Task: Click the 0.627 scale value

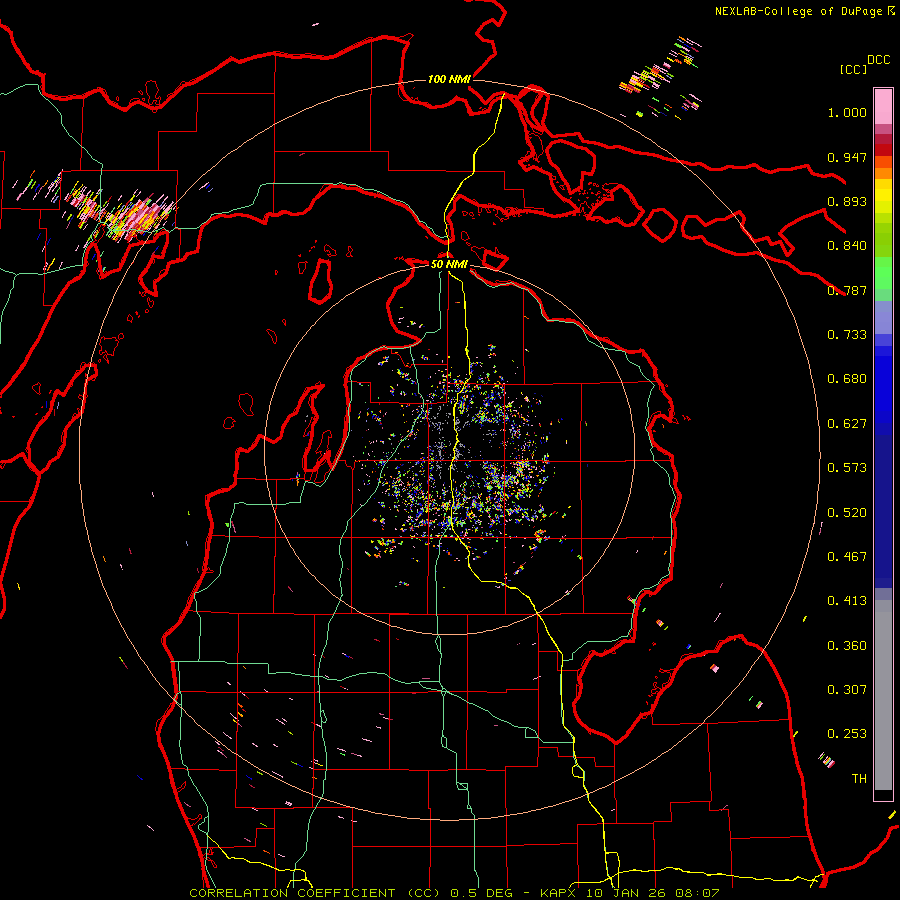Action: [847, 424]
